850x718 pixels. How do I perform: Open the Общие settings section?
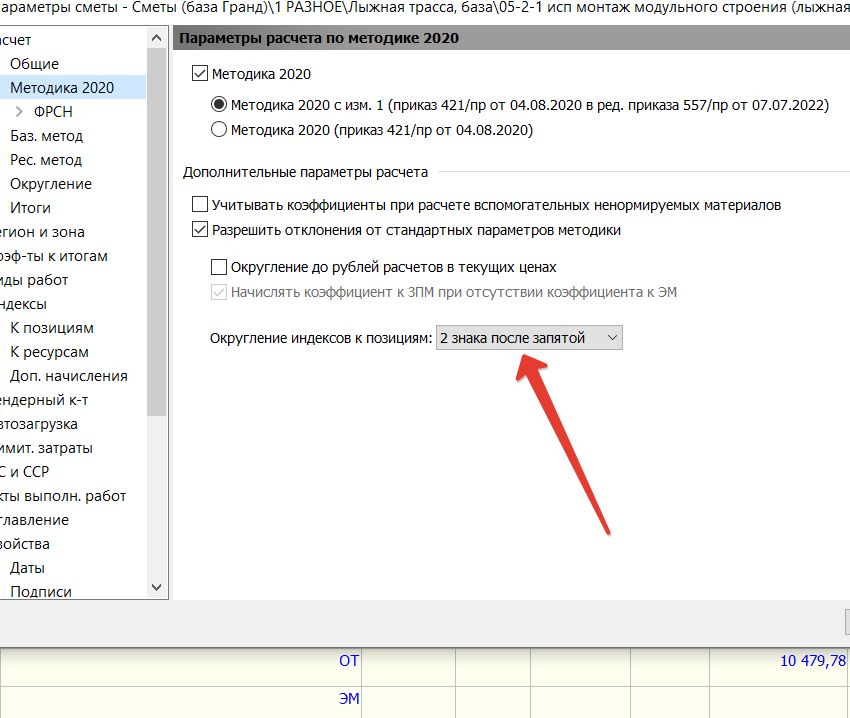34,64
